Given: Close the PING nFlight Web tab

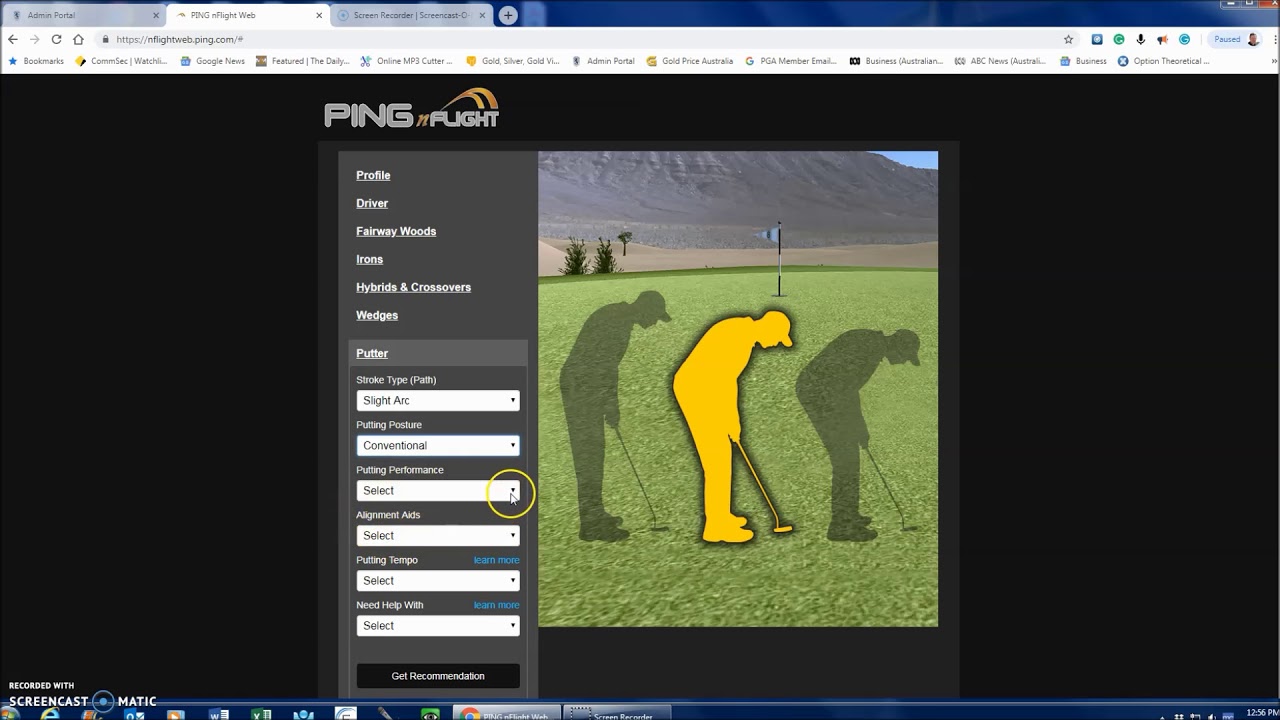Looking at the screenshot, I should [x=319, y=15].
